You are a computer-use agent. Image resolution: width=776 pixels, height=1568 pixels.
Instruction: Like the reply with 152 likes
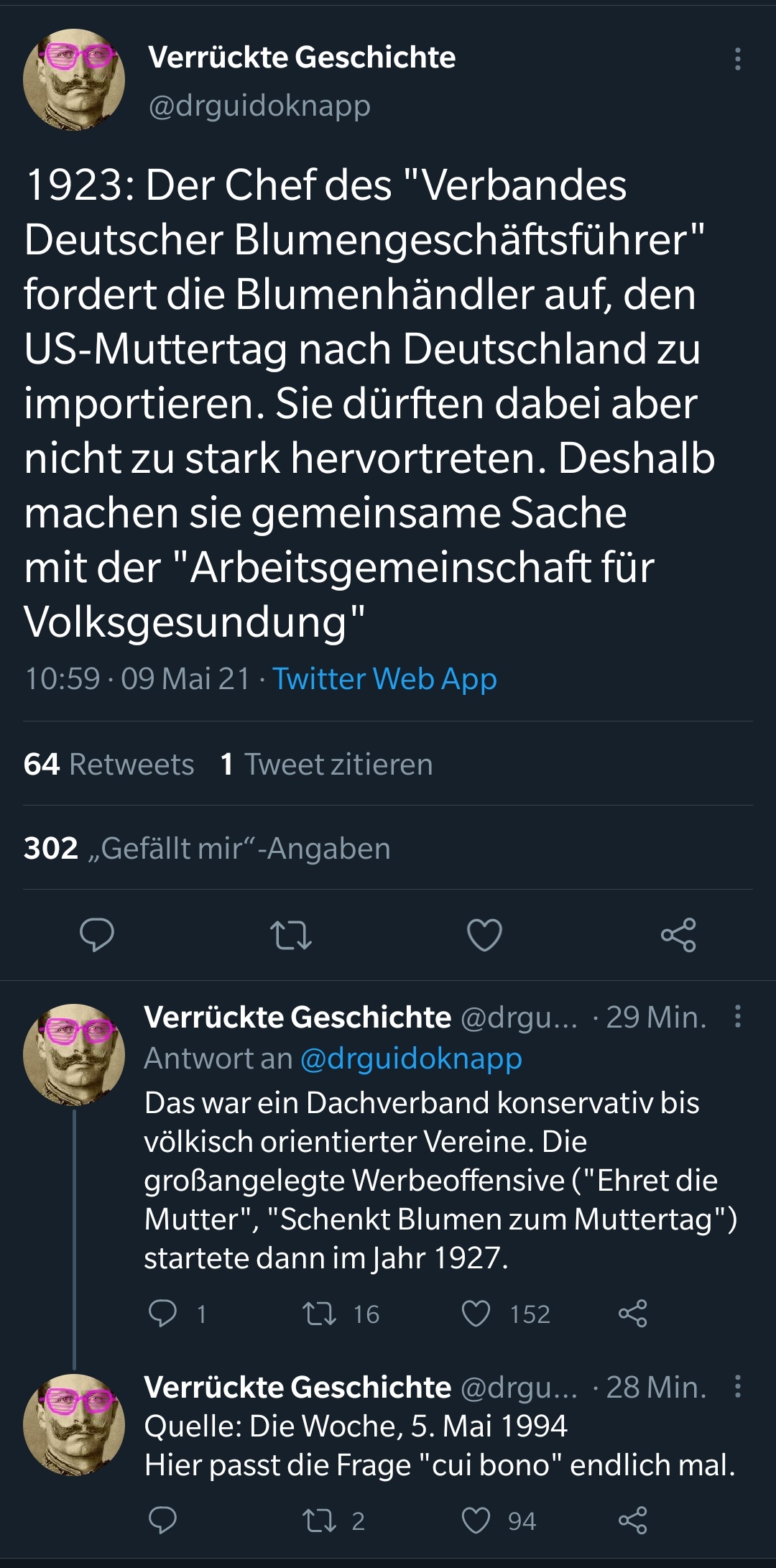476,1314
